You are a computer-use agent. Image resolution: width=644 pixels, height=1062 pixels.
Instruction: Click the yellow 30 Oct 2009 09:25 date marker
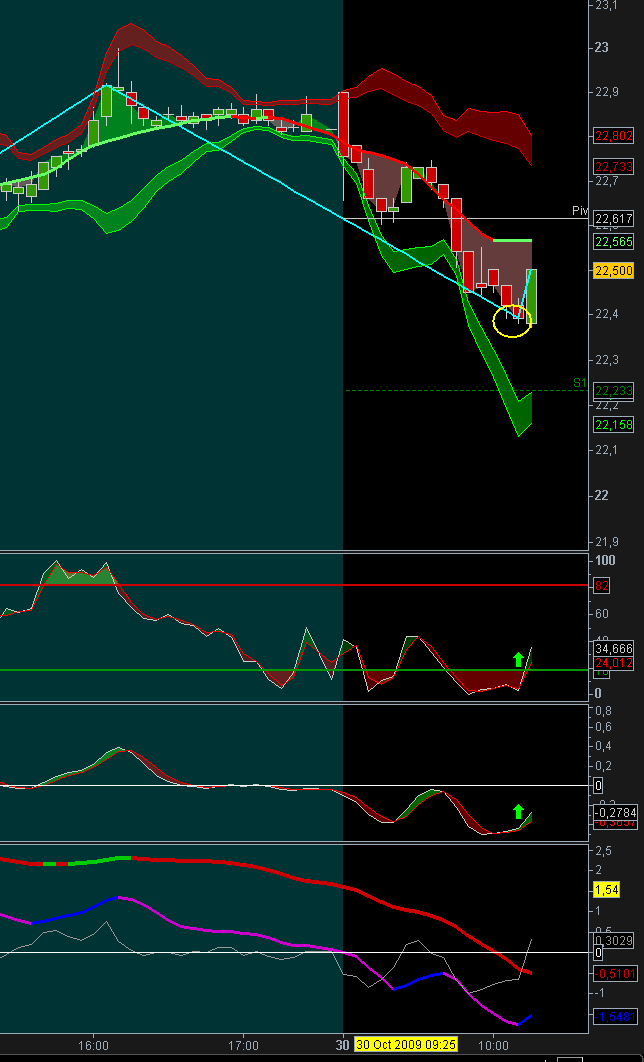(406, 1043)
